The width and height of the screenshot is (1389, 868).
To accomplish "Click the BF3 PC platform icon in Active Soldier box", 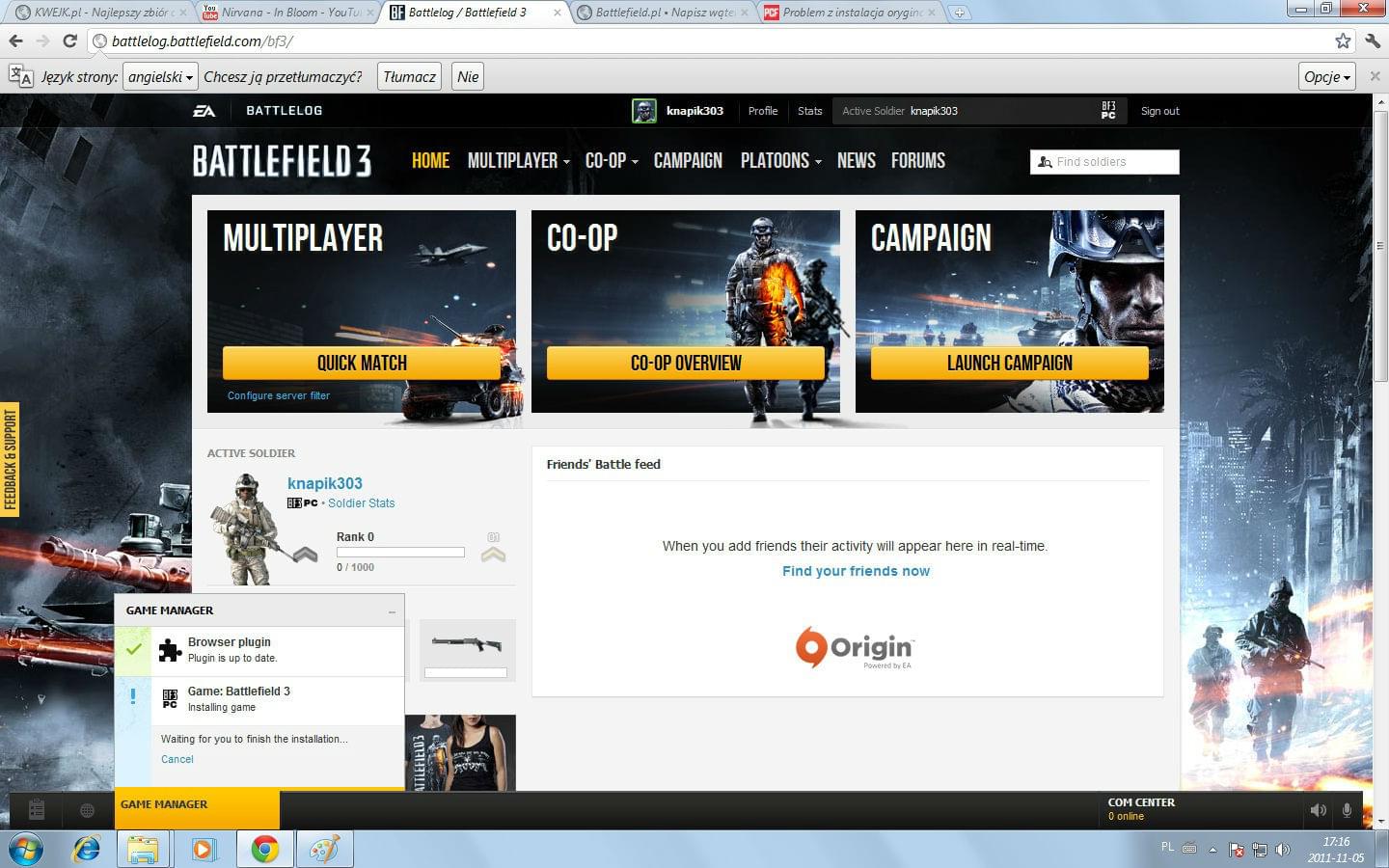I will [x=1108, y=111].
